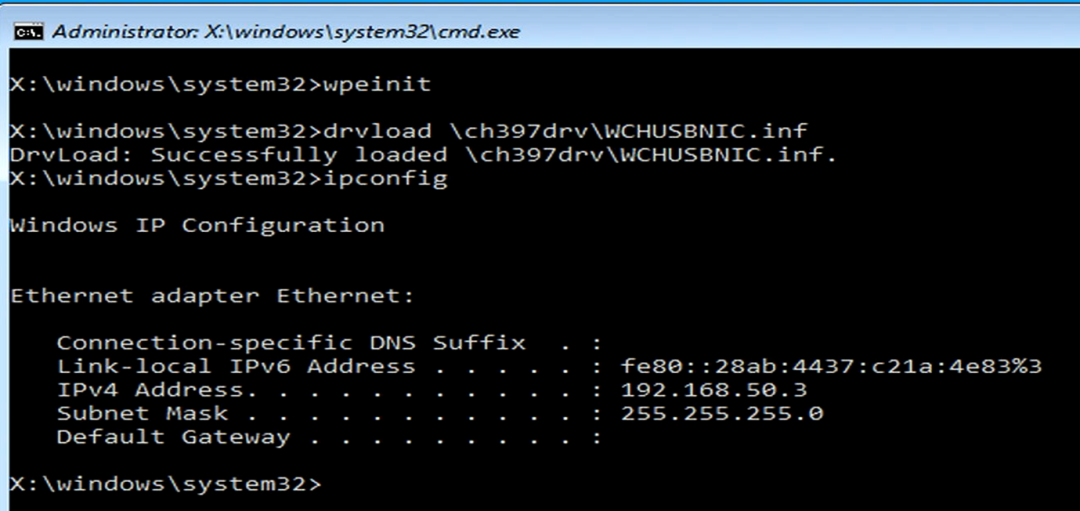This screenshot has height=511, width=1080.
Task: Click the Default Gateway label
Action: click(x=173, y=437)
